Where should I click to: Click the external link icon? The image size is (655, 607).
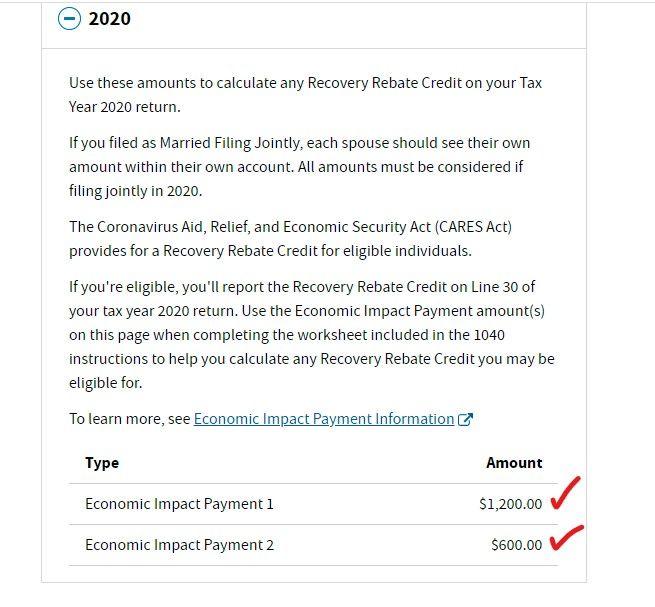(x=465, y=419)
